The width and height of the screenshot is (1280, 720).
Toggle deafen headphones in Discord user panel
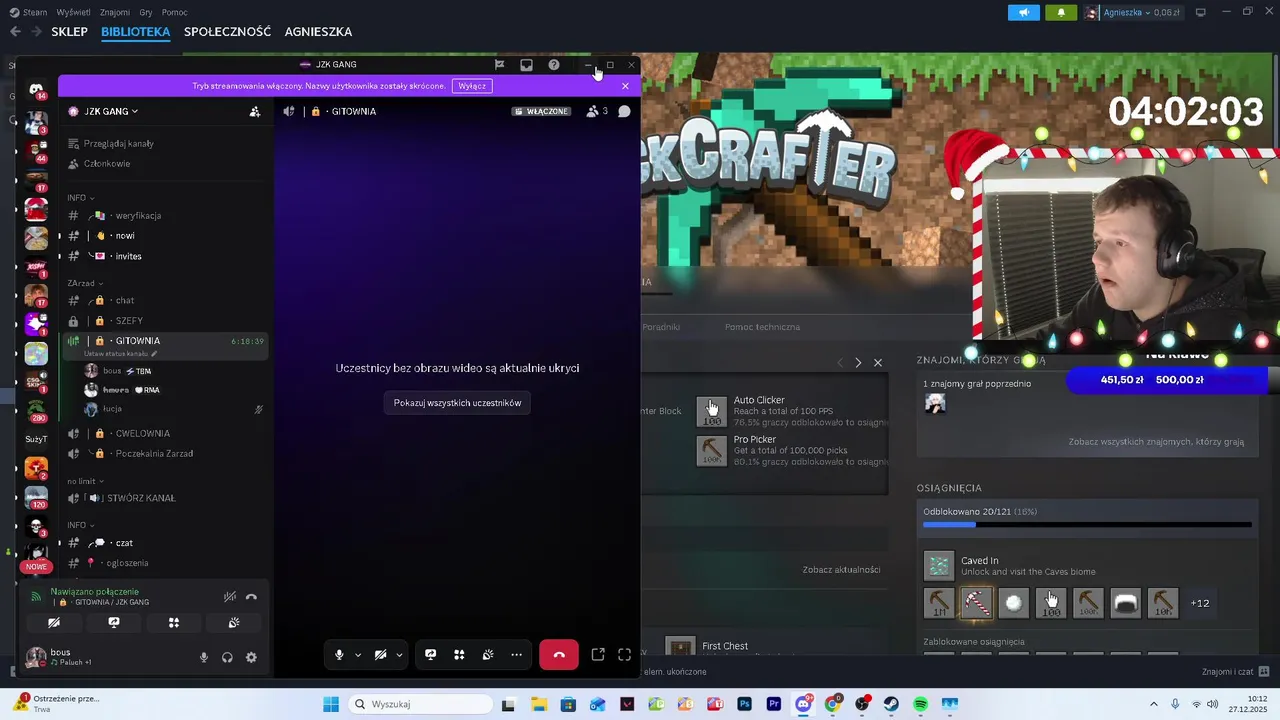227,657
